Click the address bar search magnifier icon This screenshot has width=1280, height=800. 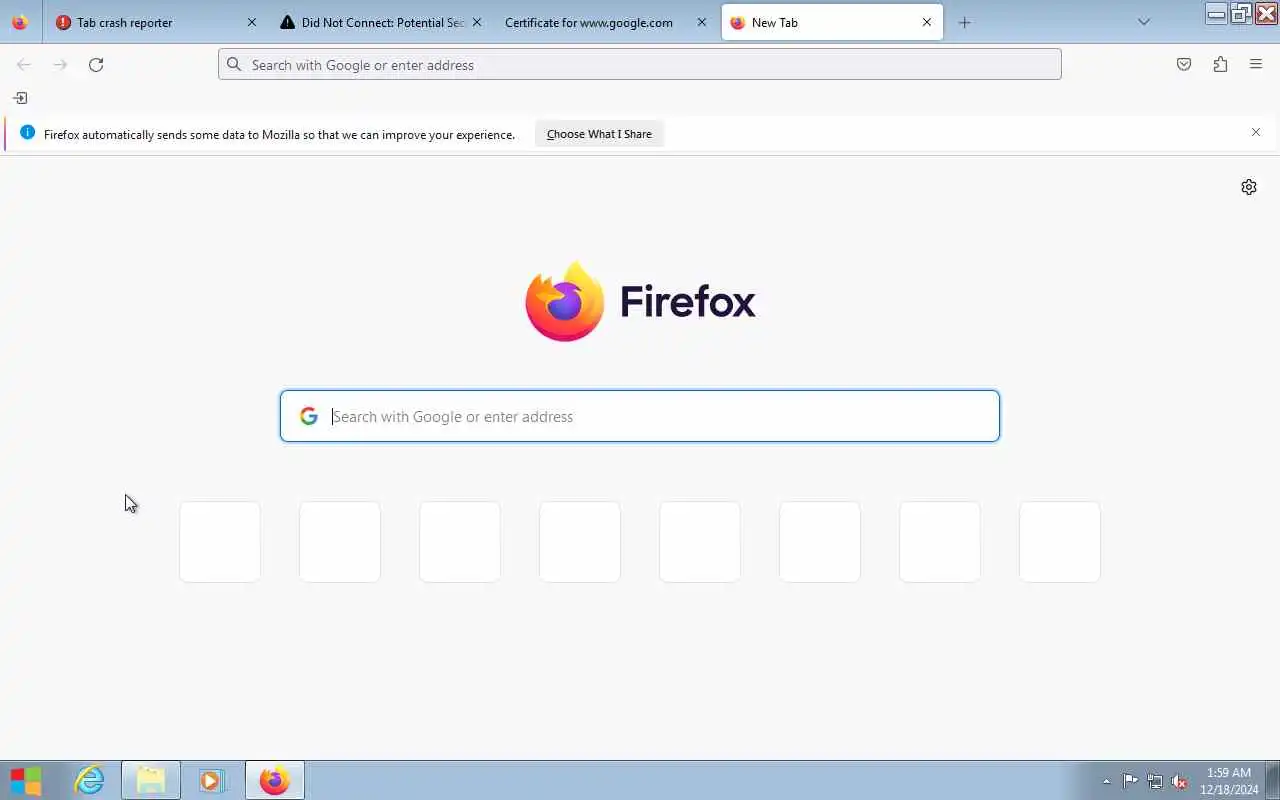(234, 64)
